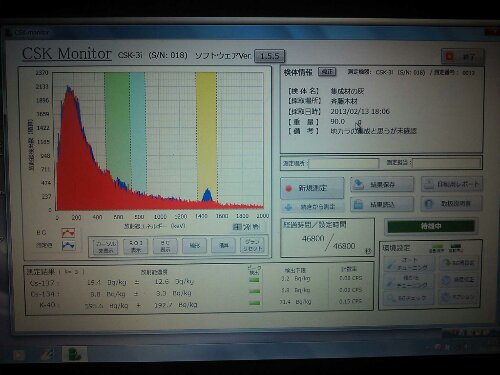This screenshot has width=500, height=375.
Task: Click the red record icon on 新規測定
Action: [289, 188]
